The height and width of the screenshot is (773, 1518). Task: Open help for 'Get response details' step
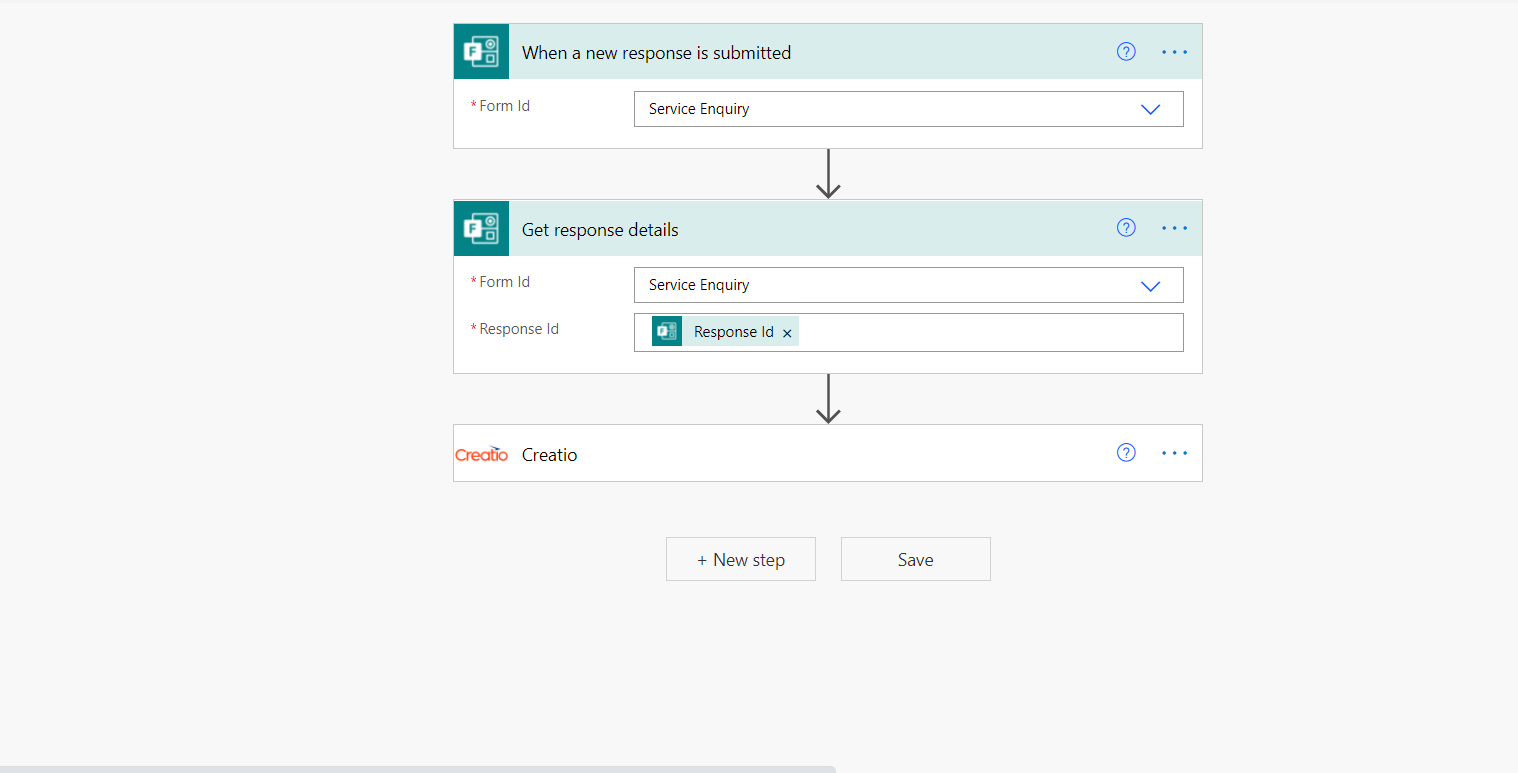click(x=1126, y=228)
